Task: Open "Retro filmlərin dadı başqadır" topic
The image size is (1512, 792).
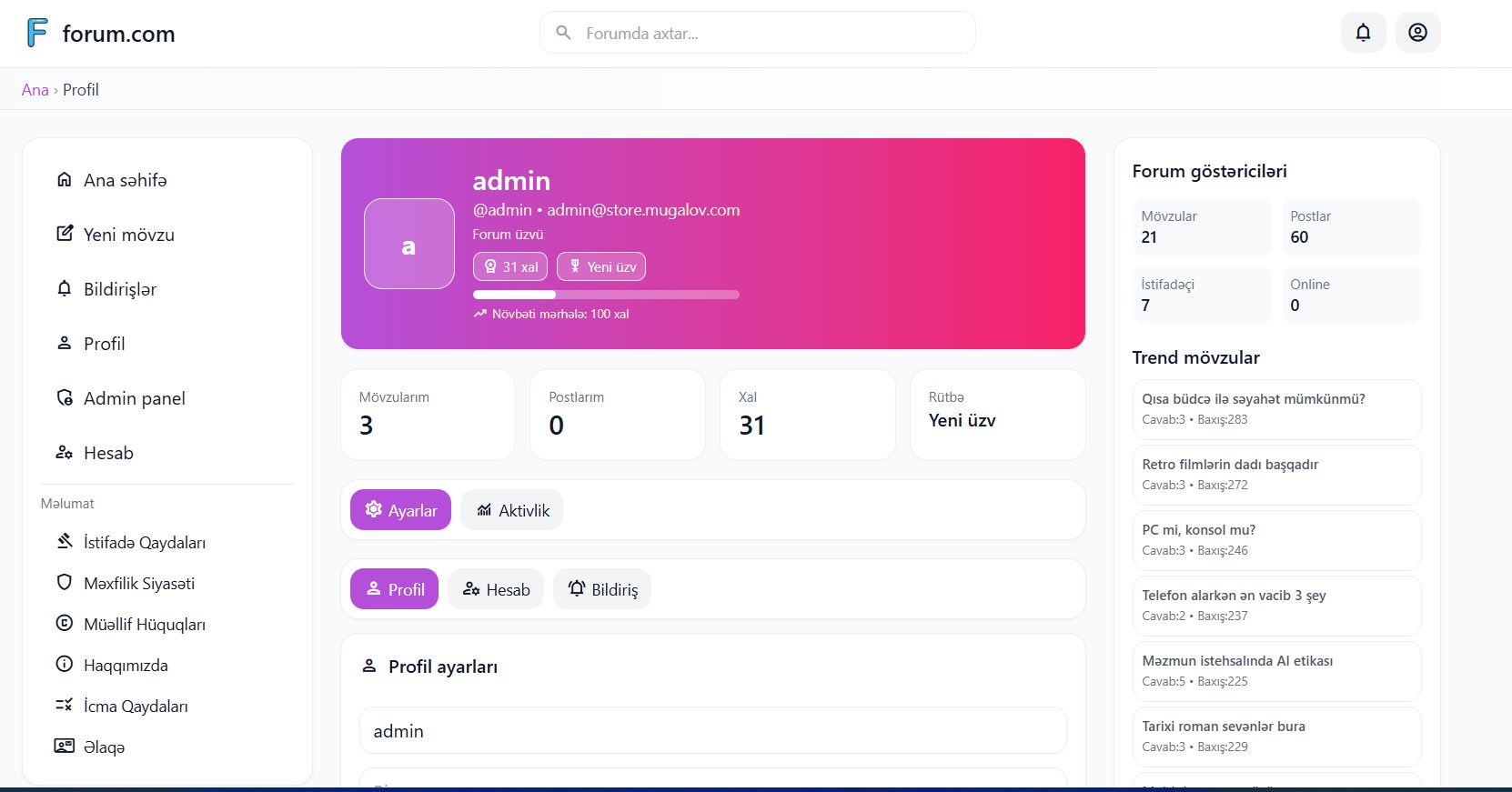Action: (x=1229, y=465)
